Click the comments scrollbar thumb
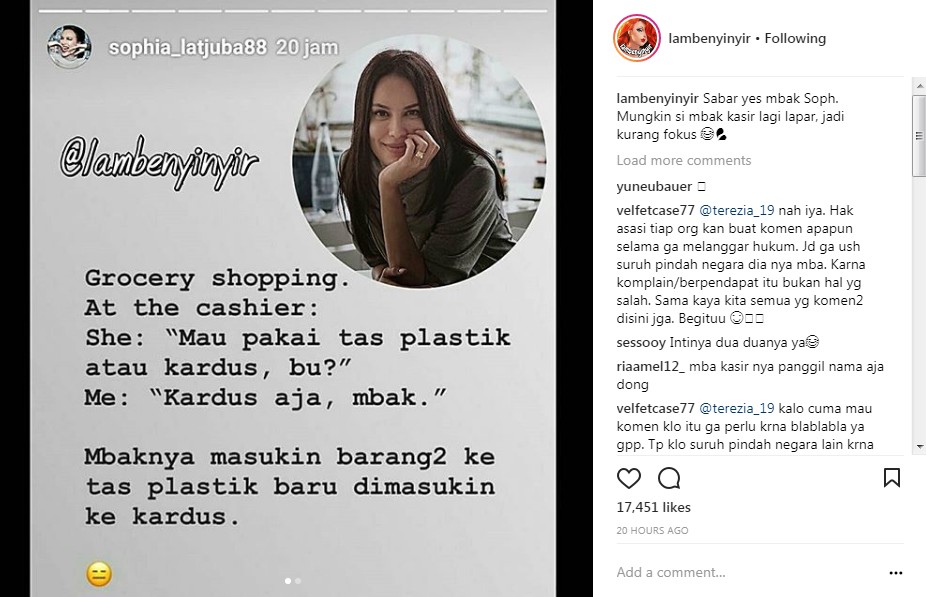This screenshot has width=926, height=597. tap(919, 136)
